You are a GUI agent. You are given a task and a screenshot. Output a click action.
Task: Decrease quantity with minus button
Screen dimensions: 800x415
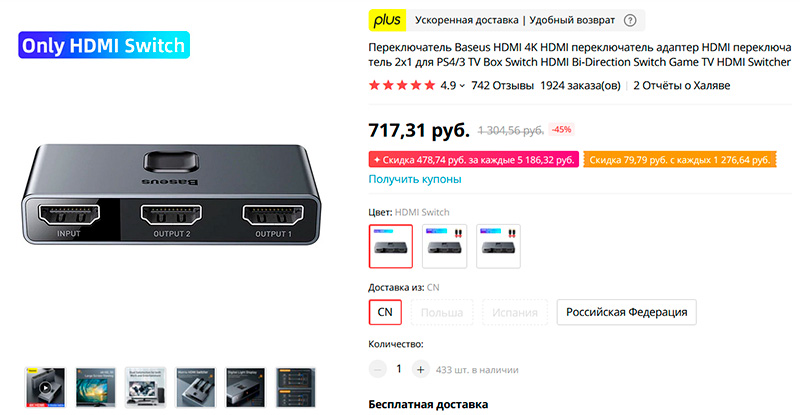[378, 370]
